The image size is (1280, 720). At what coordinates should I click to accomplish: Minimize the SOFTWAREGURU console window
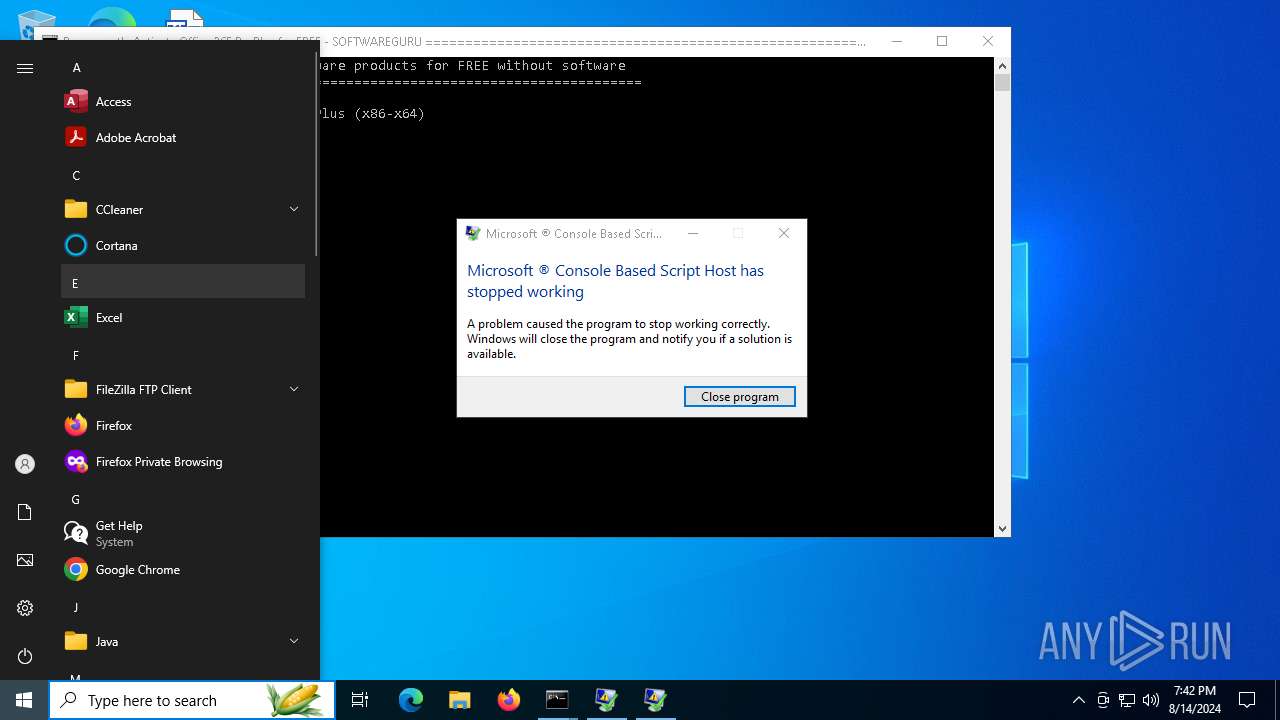[x=896, y=41]
